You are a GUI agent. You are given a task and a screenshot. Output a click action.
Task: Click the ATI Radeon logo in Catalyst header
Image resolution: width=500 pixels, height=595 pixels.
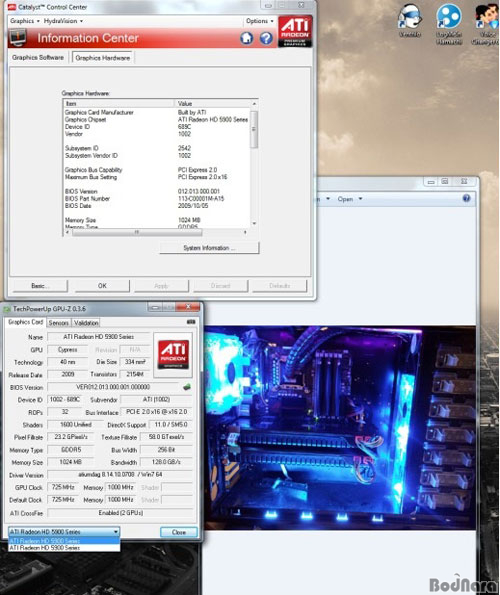click(x=295, y=31)
